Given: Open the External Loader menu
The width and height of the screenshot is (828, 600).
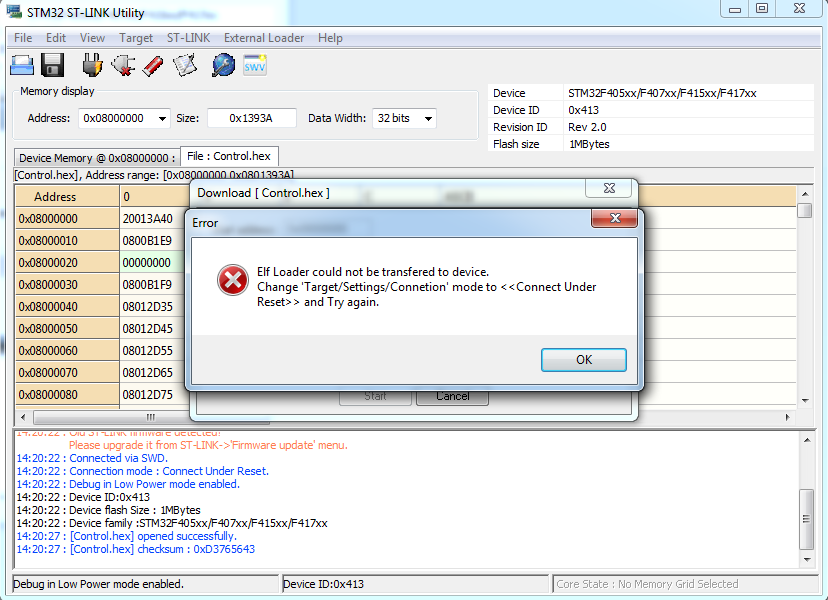Looking at the screenshot, I should click(264, 38).
